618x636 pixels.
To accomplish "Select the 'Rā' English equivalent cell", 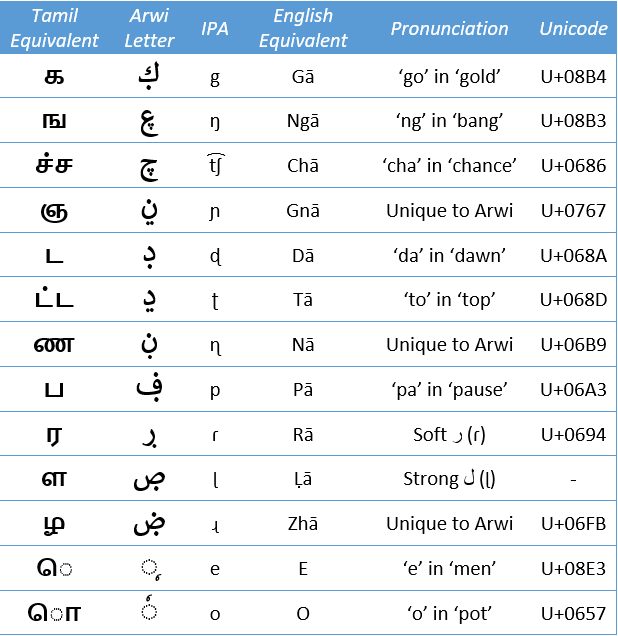I will [x=302, y=435].
